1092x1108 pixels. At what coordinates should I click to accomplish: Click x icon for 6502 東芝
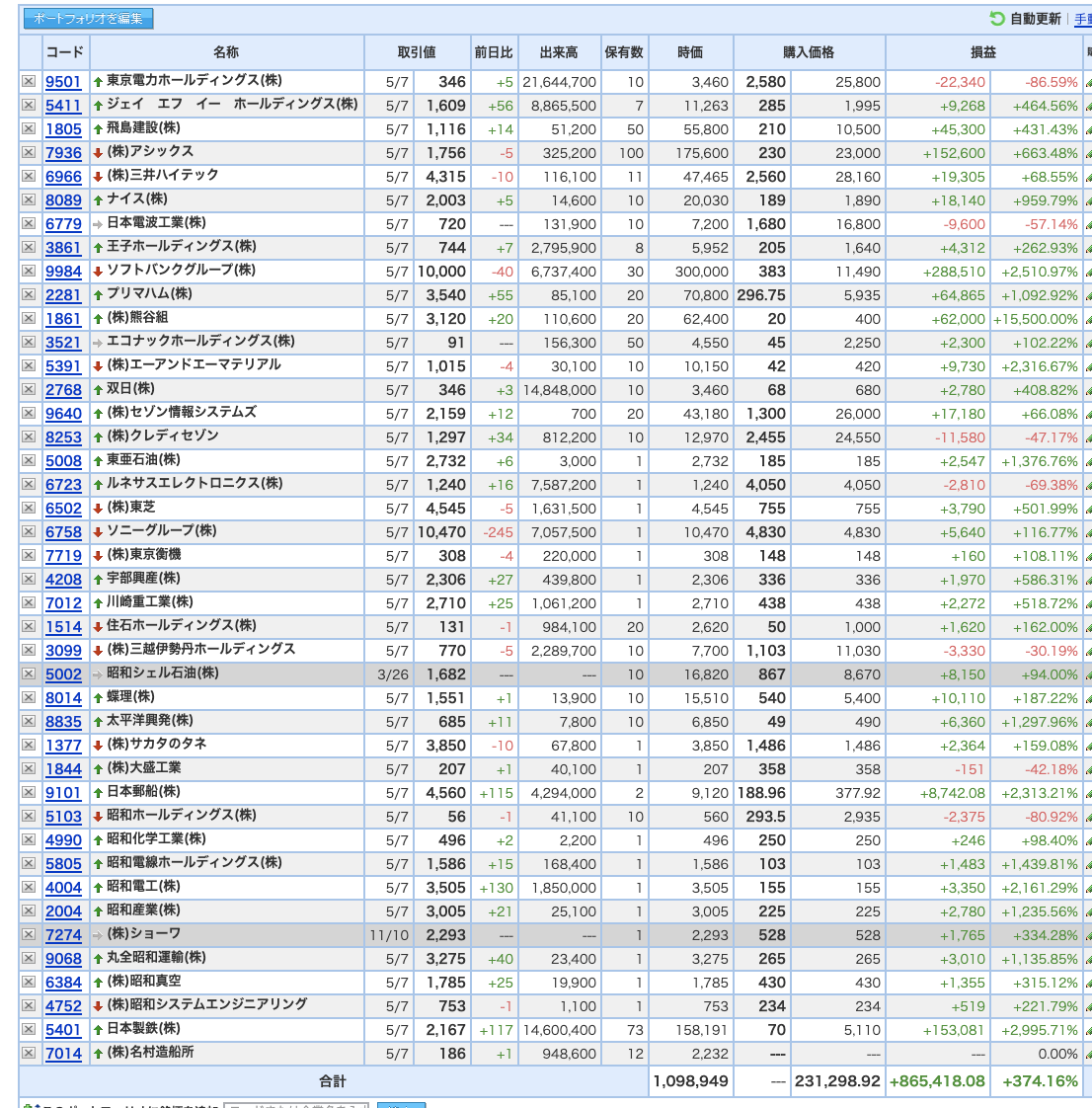[x=29, y=508]
